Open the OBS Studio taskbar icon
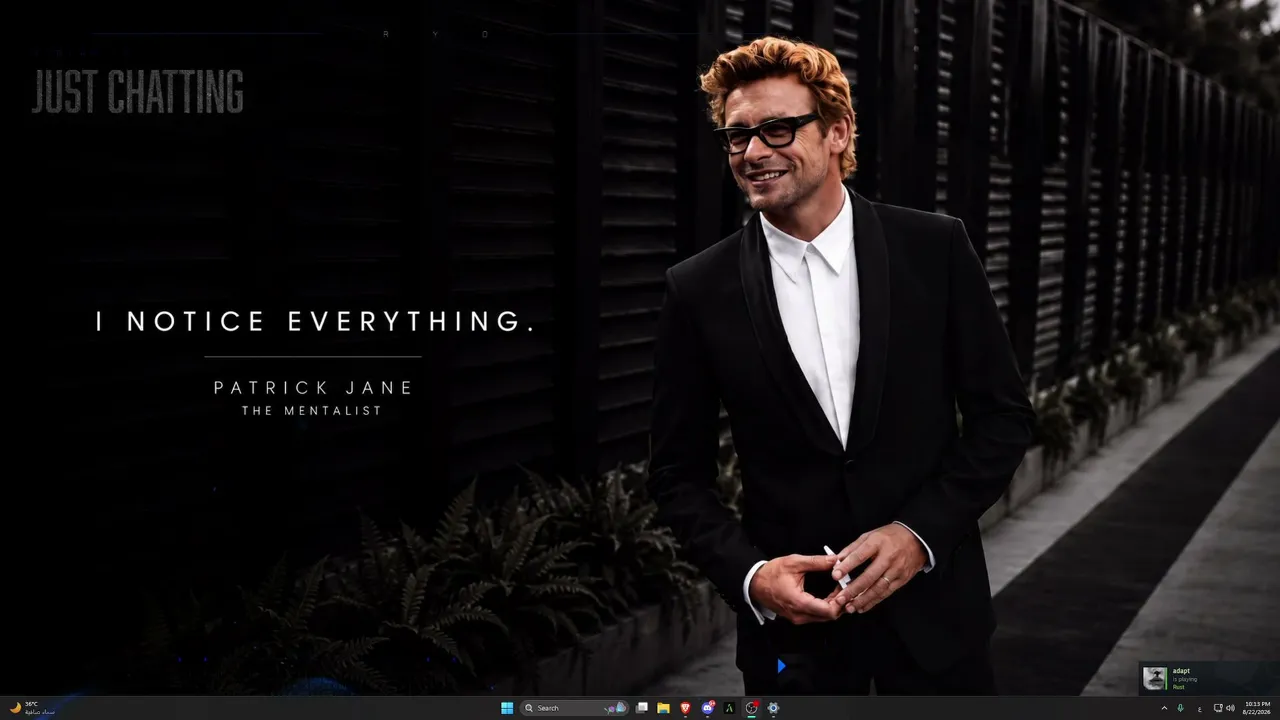Viewport: 1280px width, 720px height. tap(751, 708)
